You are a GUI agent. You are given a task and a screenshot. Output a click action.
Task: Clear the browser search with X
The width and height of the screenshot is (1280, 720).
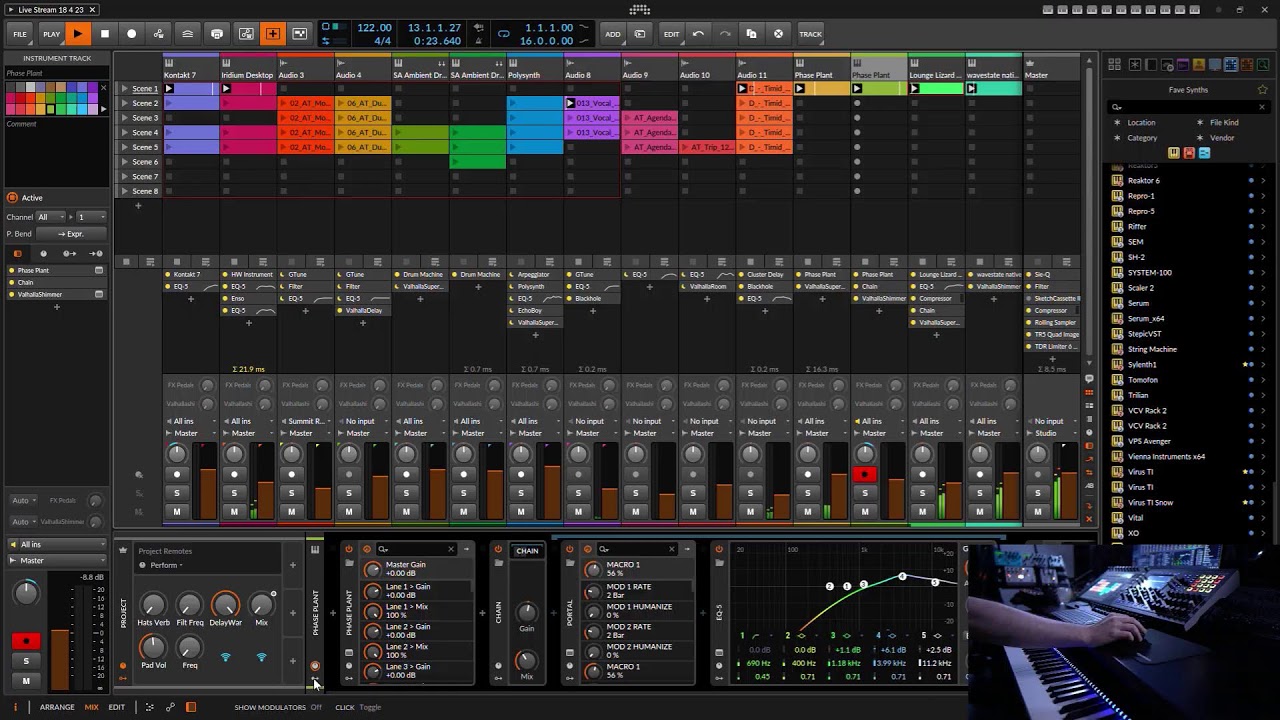1263,107
